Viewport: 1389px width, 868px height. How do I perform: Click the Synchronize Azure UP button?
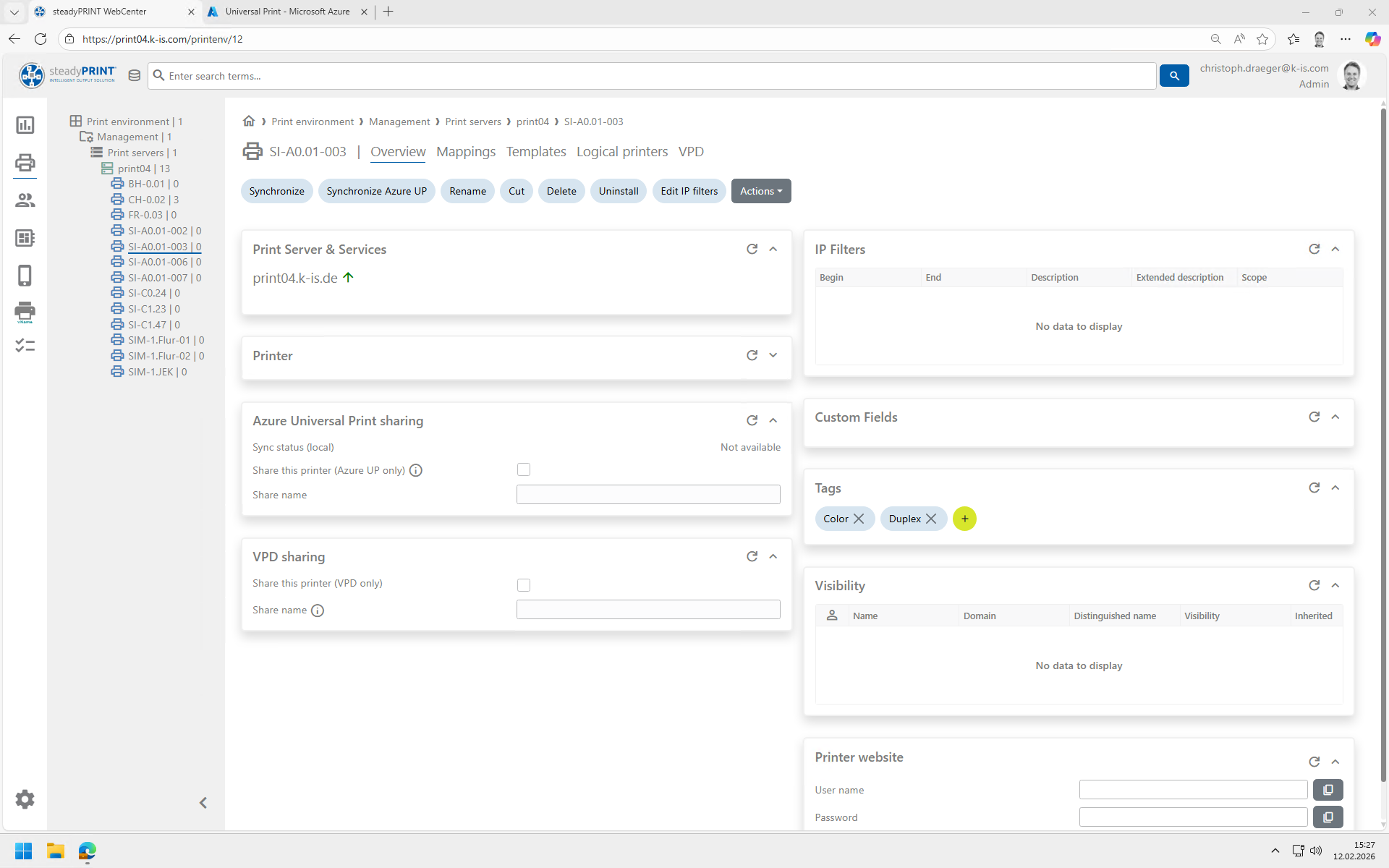coord(376,191)
